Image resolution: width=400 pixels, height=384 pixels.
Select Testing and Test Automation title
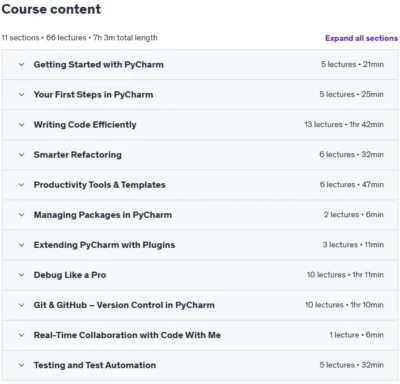point(95,365)
